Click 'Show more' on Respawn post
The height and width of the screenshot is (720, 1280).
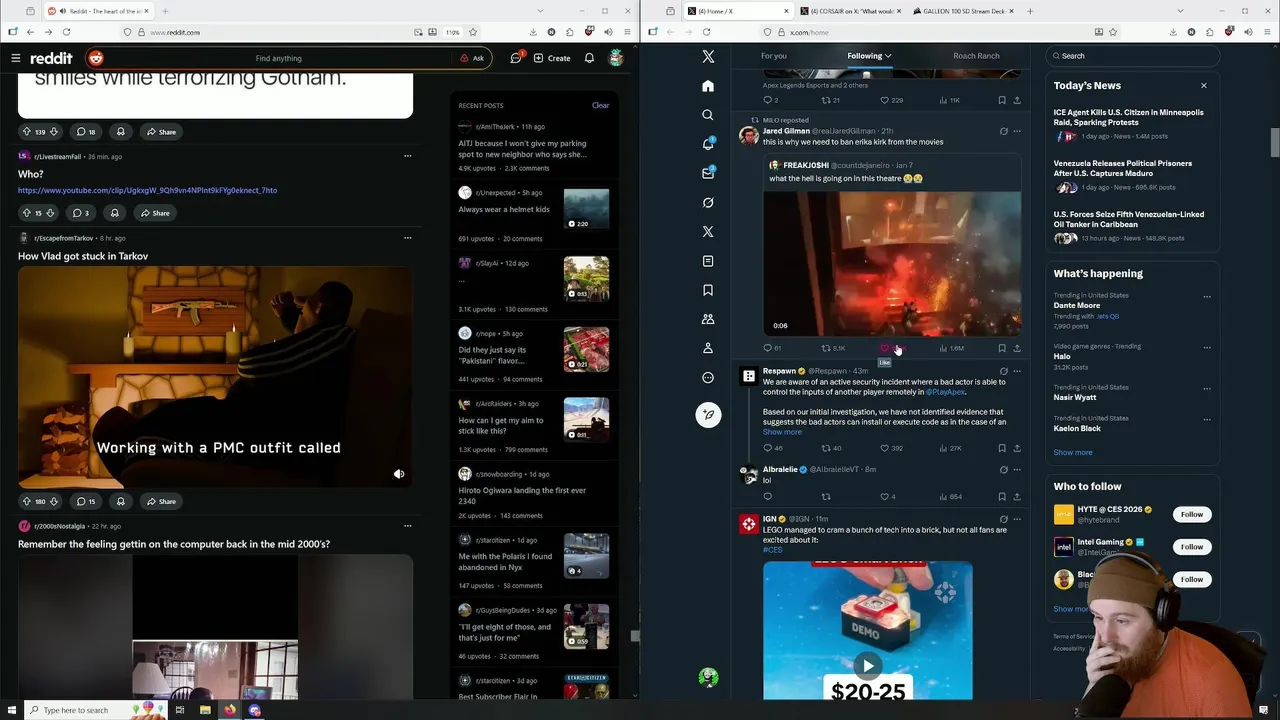click(x=782, y=432)
